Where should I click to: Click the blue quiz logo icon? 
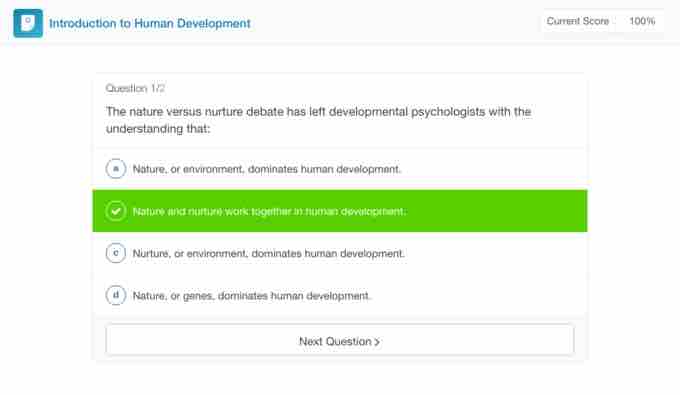tap(28, 23)
